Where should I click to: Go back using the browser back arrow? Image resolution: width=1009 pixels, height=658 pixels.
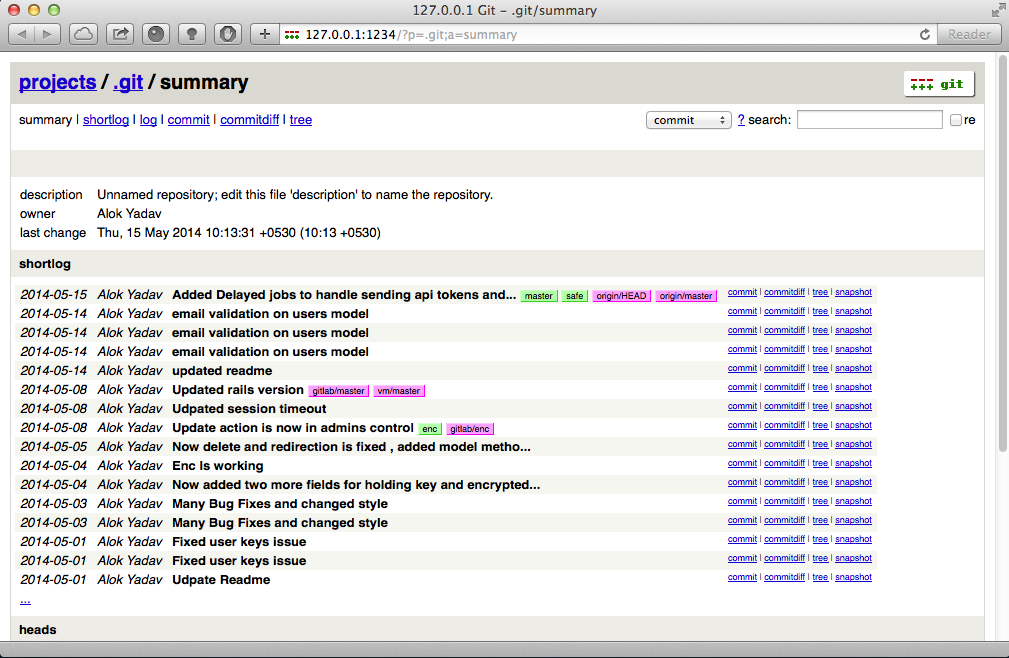tap(22, 34)
